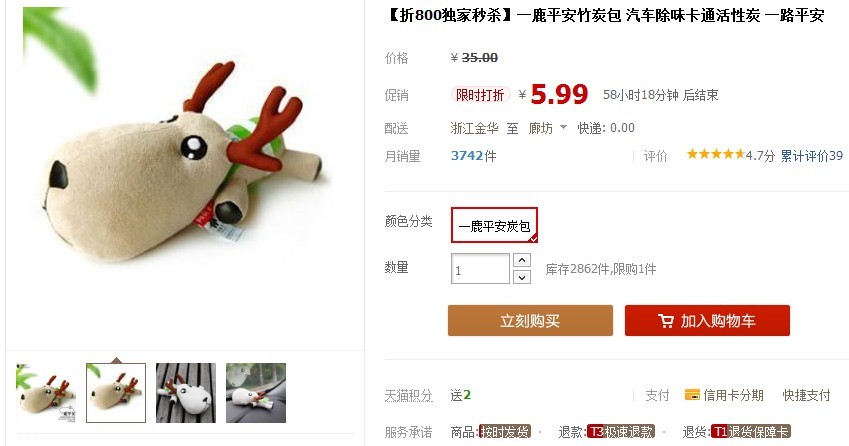Click the shopping cart icon on 加入购物车

(x=666, y=321)
